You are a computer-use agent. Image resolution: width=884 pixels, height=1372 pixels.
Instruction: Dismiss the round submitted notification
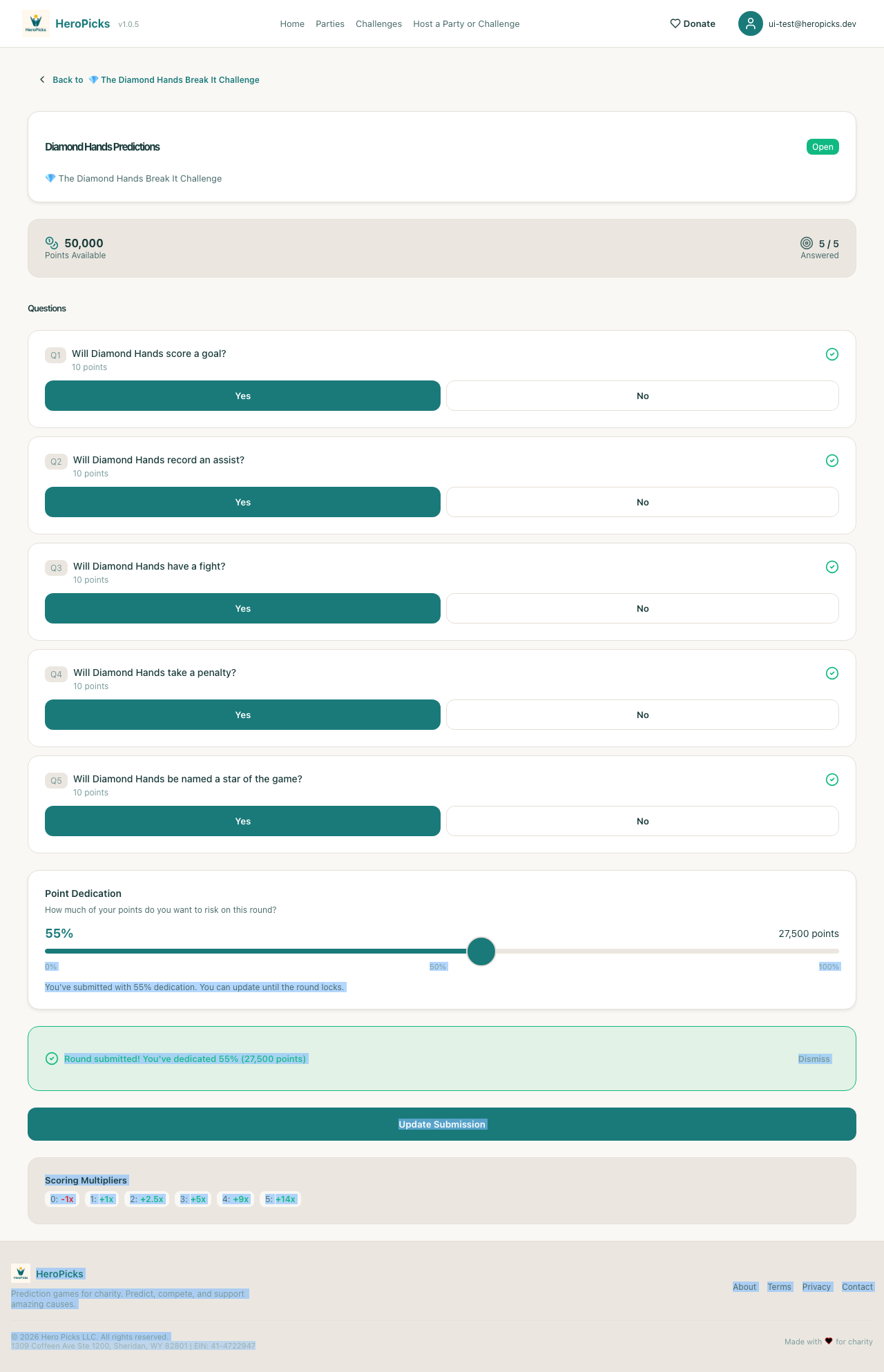tap(814, 1059)
